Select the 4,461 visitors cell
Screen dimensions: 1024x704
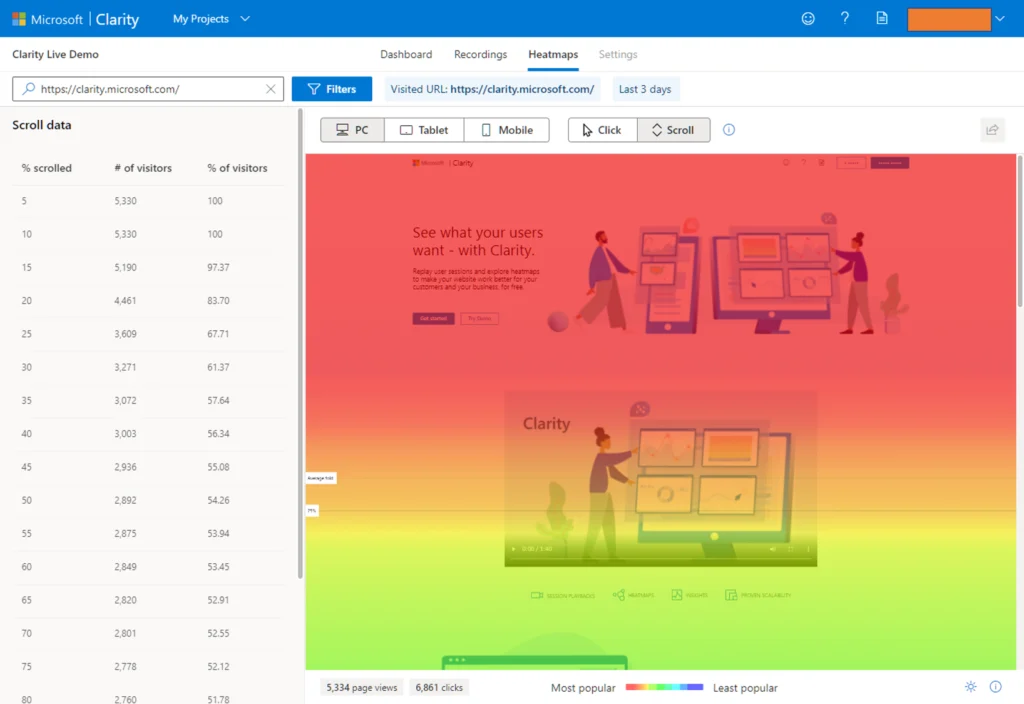125,300
